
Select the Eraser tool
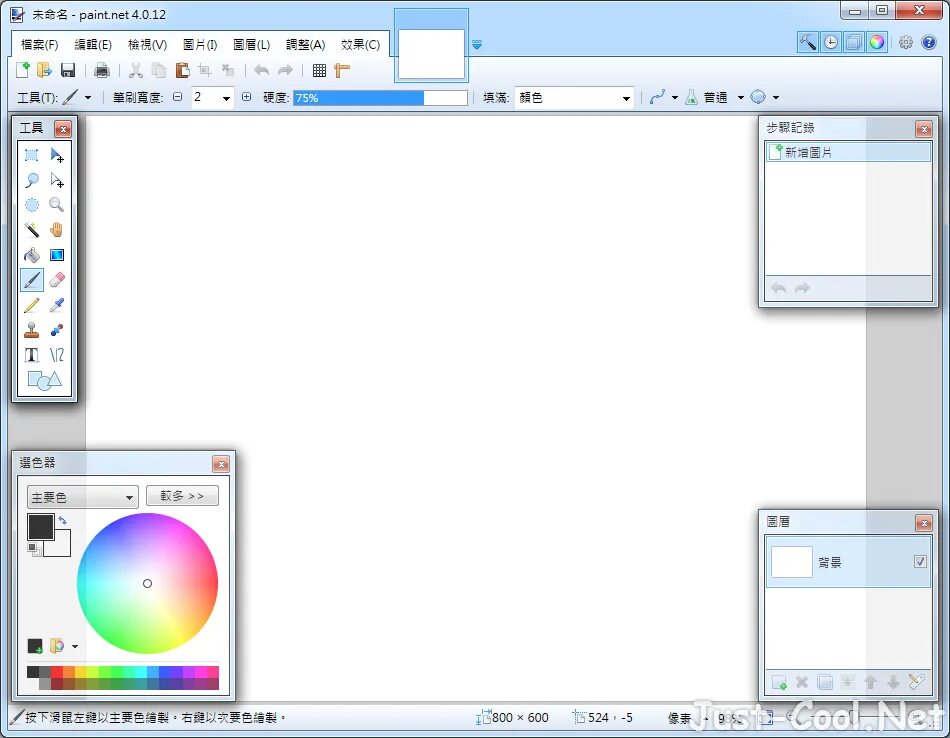57,280
